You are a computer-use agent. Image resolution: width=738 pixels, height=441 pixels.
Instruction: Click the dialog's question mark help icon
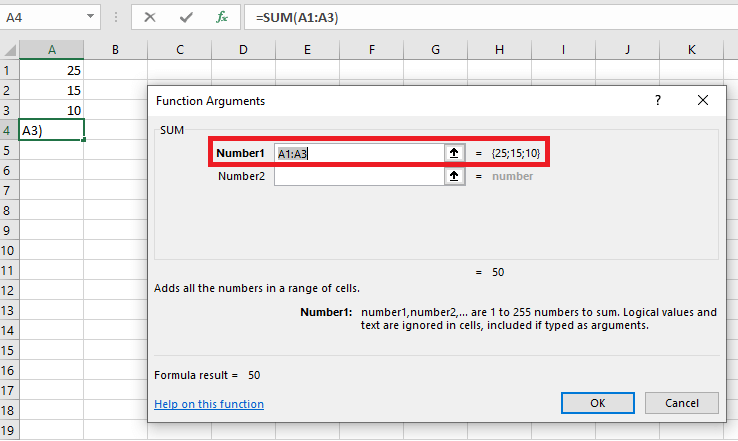658,101
